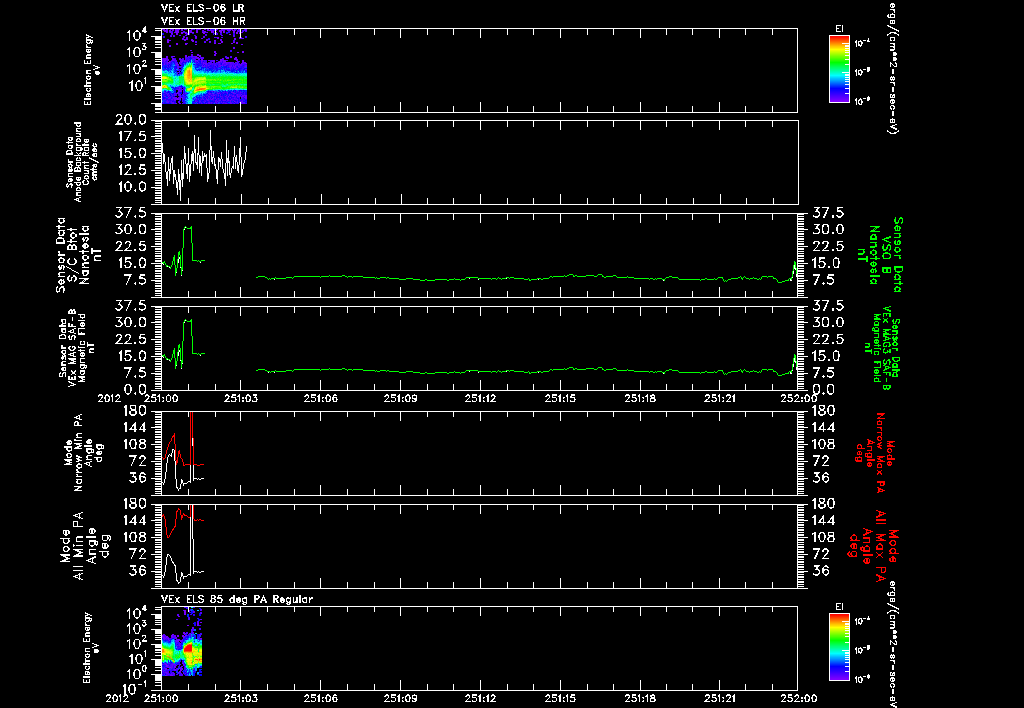Click the VEx ELS-06 HR title text
Viewport: 1024px width, 708px height.
[x=203, y=22]
